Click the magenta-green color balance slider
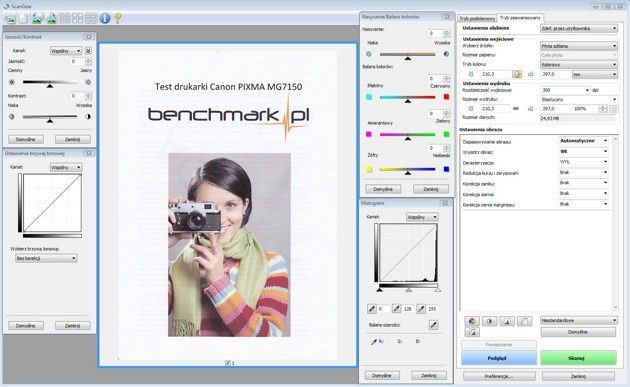Viewport: 630px width, 387px height. pos(407,135)
